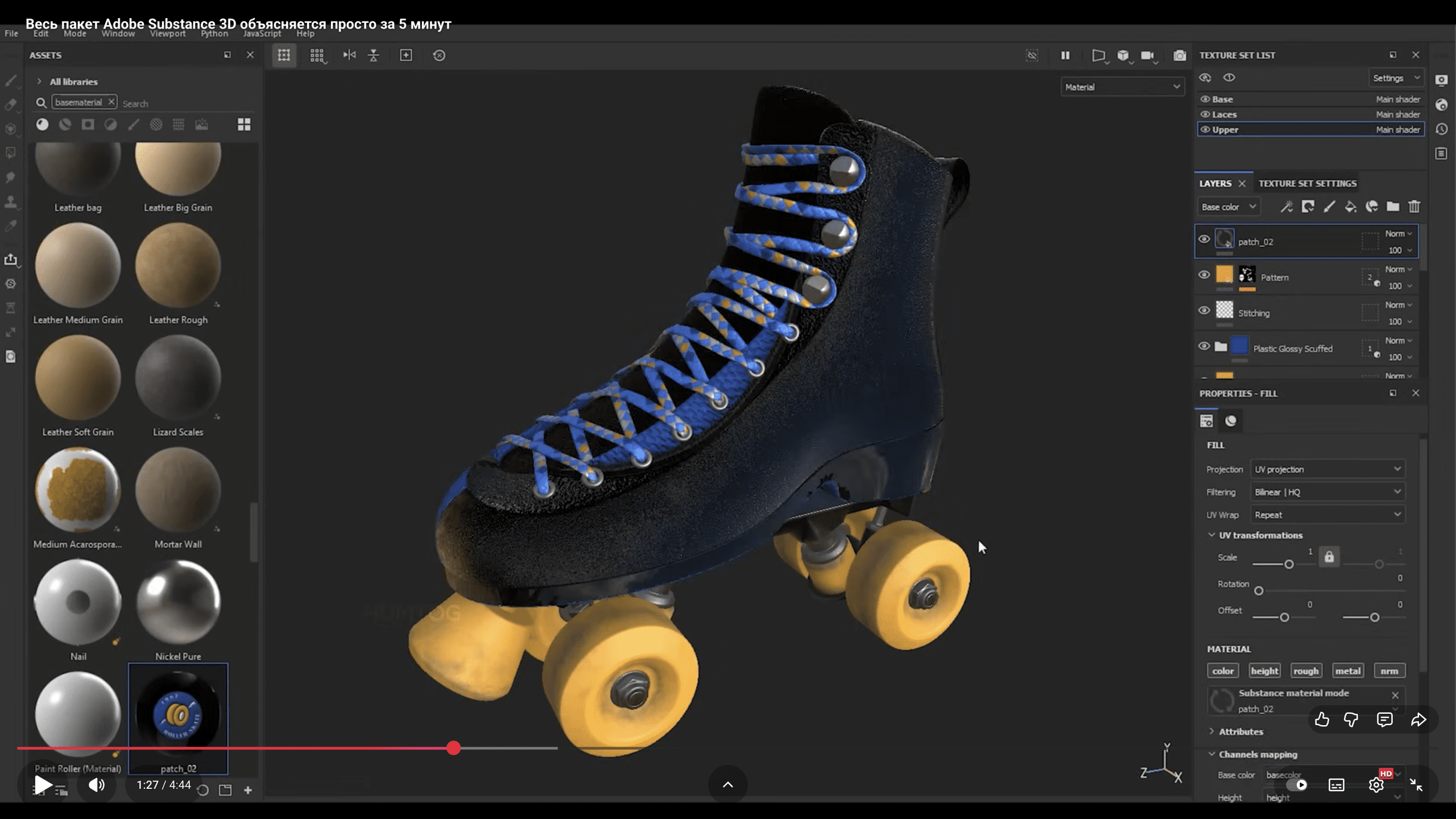Select the Leather Rough material thumbnail
The image size is (1456, 819).
point(178,266)
